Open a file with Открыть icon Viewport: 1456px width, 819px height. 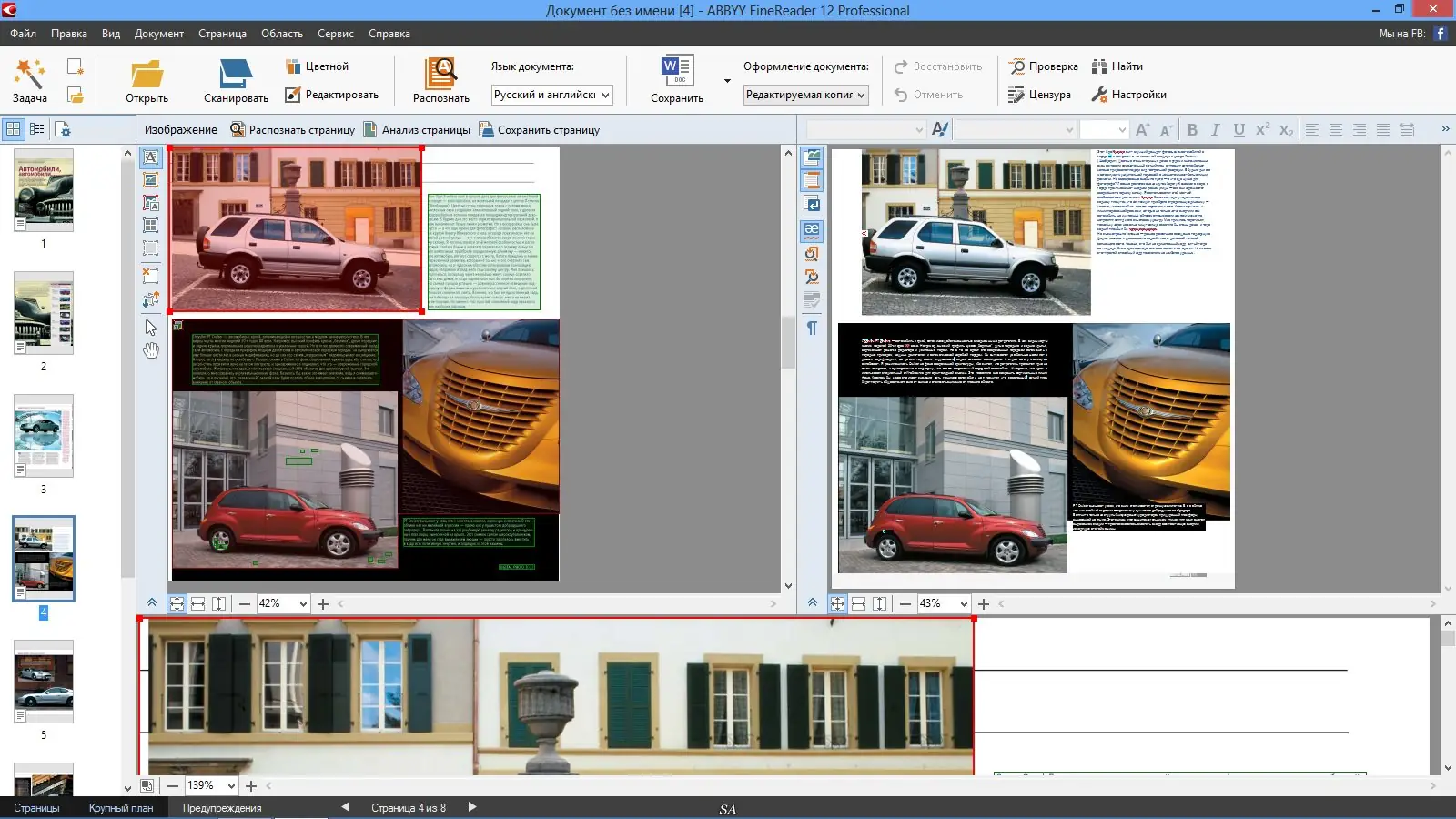point(147,75)
